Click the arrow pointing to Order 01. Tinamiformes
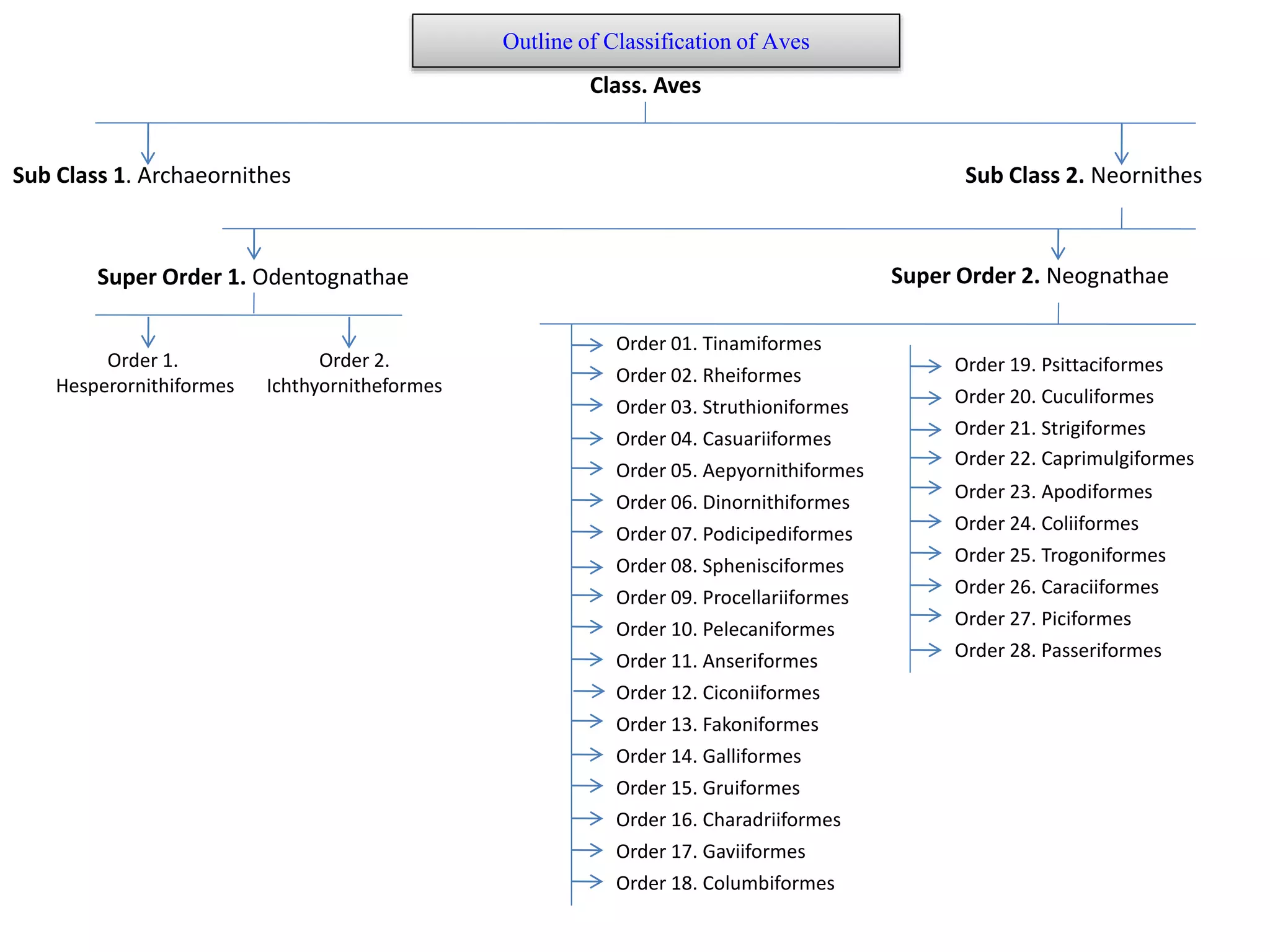 pos(587,345)
